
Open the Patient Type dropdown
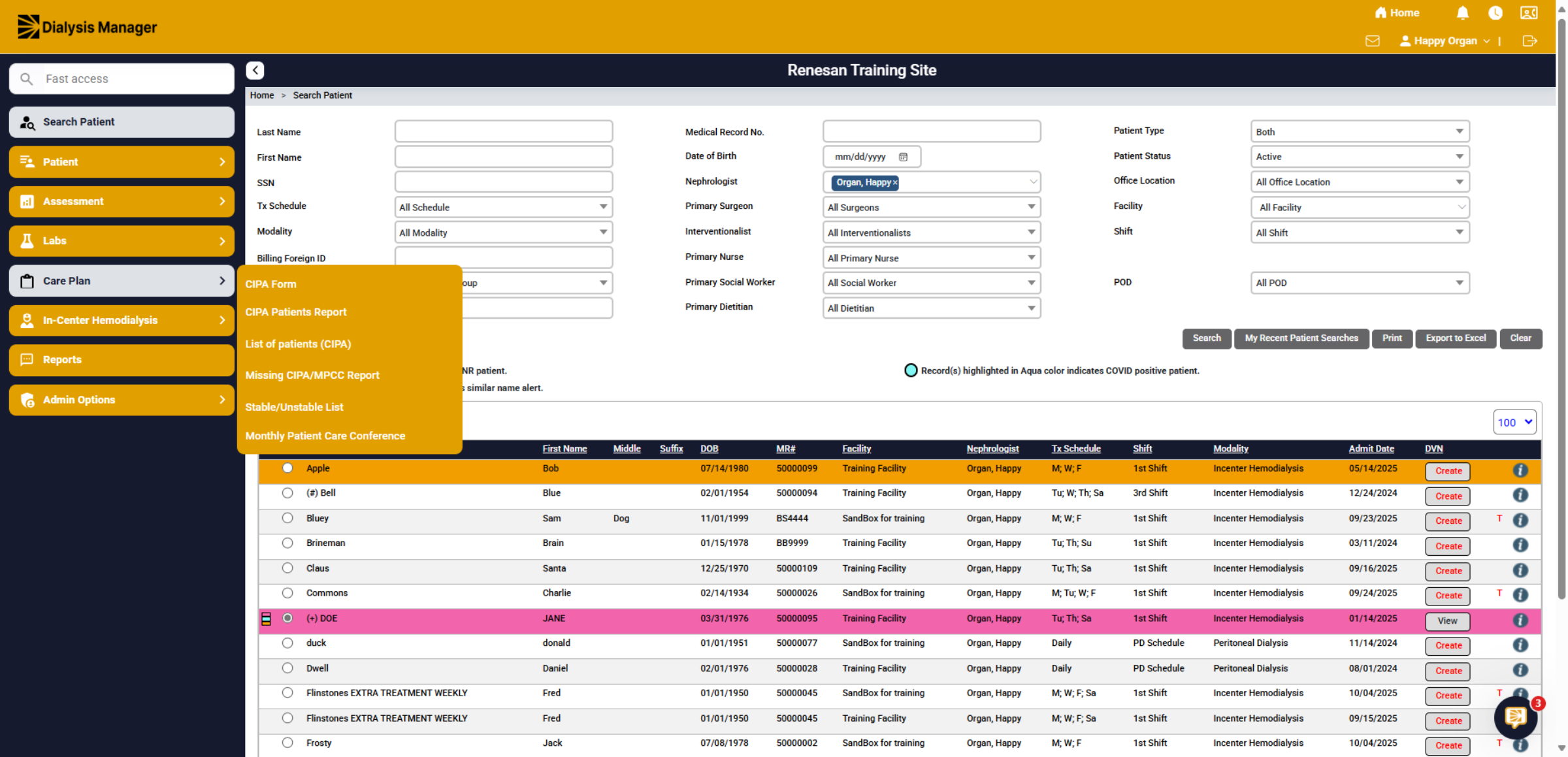(x=1360, y=131)
